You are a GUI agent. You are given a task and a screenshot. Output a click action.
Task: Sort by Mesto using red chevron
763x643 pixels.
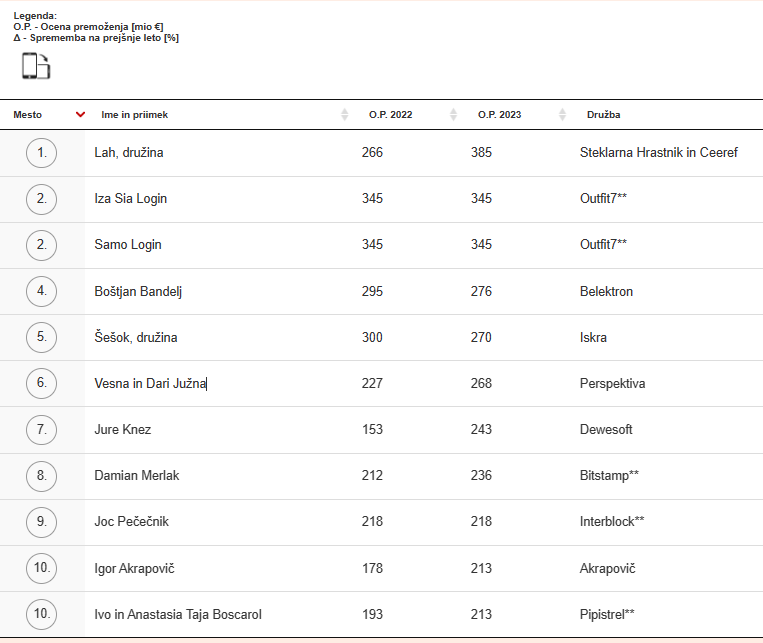81,114
